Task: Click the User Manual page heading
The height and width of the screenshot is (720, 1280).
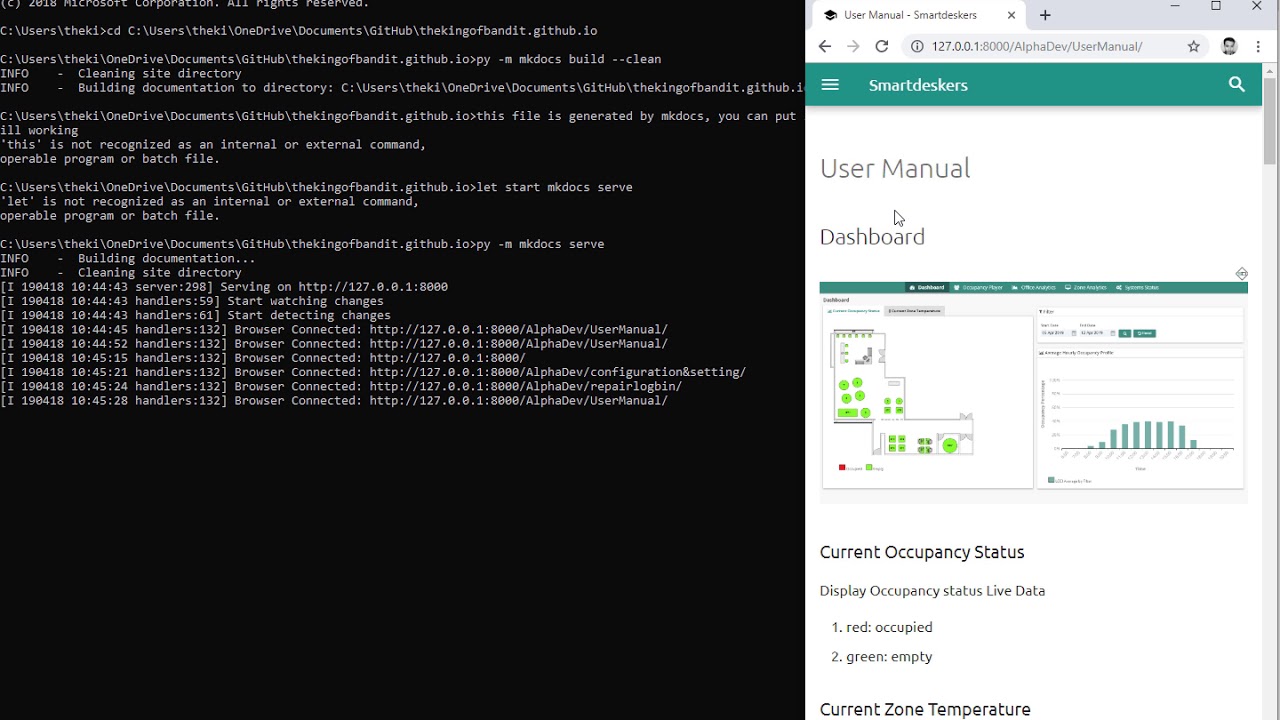Action: coord(895,168)
